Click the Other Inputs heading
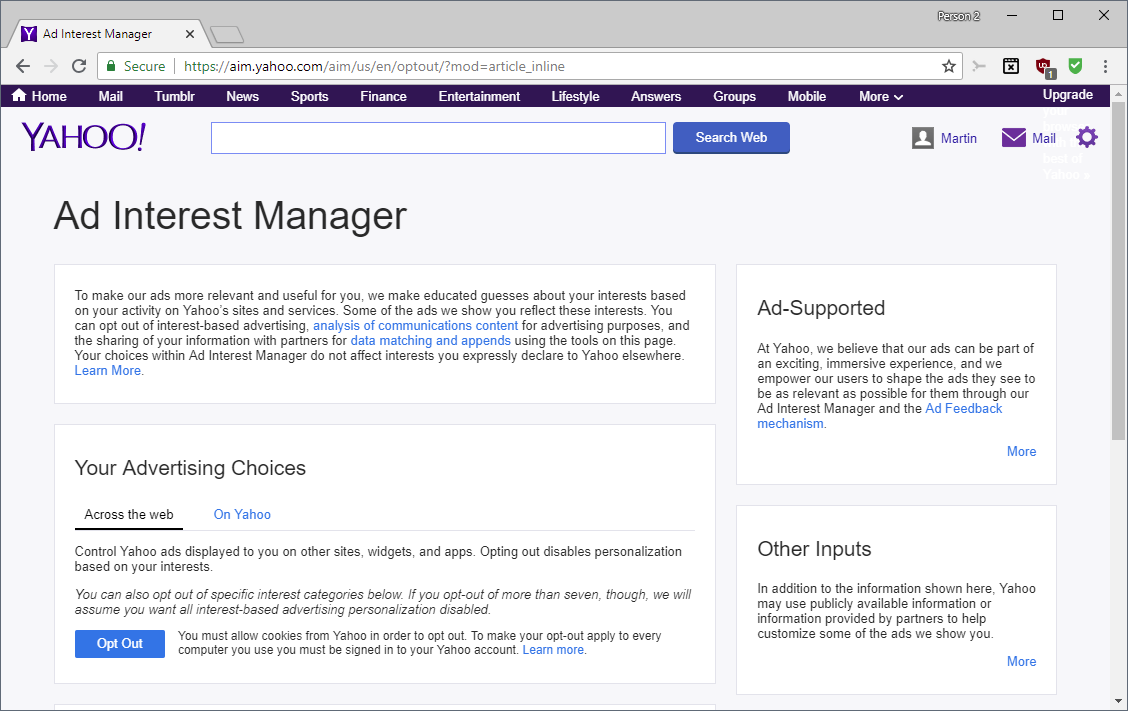This screenshot has height=711, width=1128. coord(814,549)
